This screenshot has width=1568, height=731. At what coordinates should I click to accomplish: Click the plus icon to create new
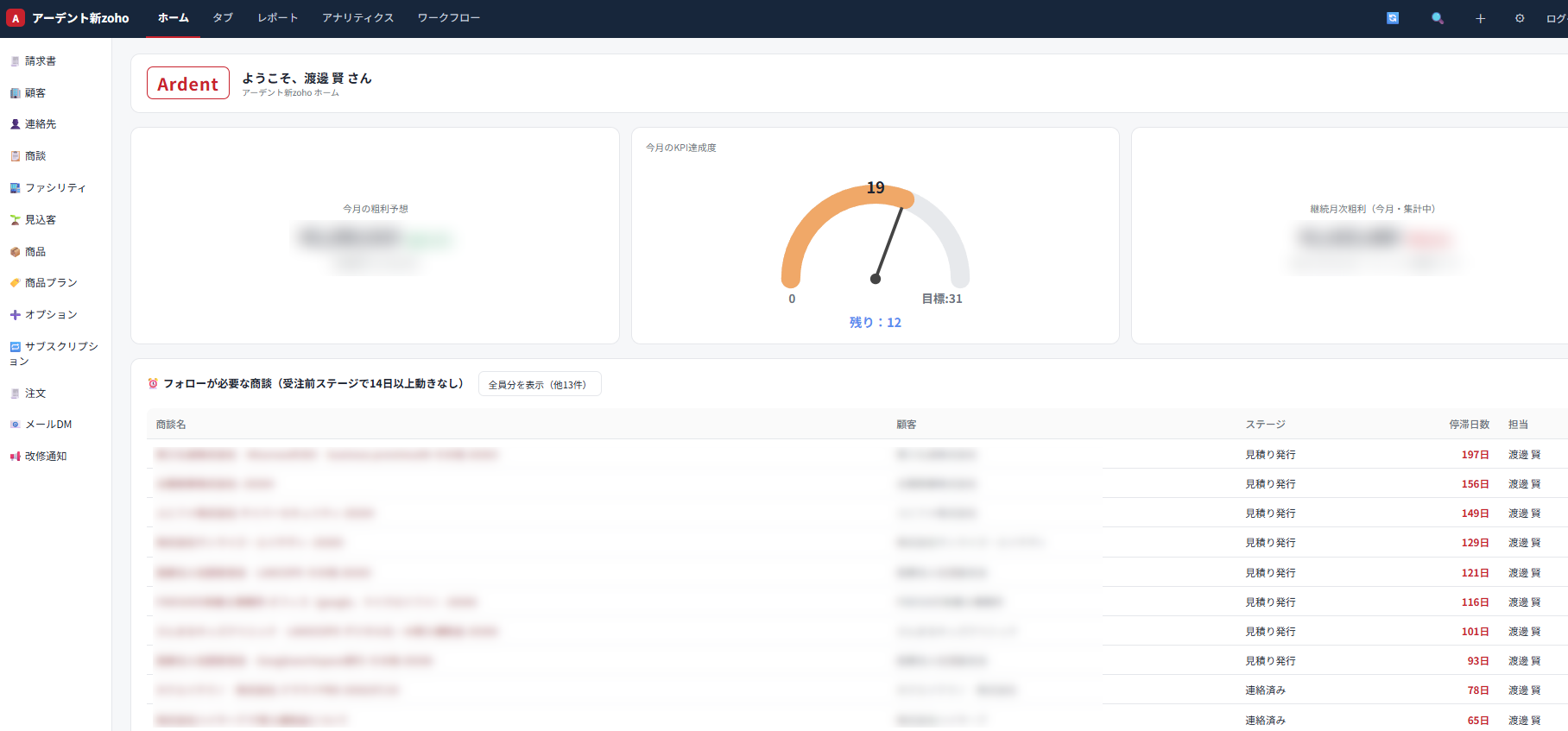click(x=1480, y=18)
